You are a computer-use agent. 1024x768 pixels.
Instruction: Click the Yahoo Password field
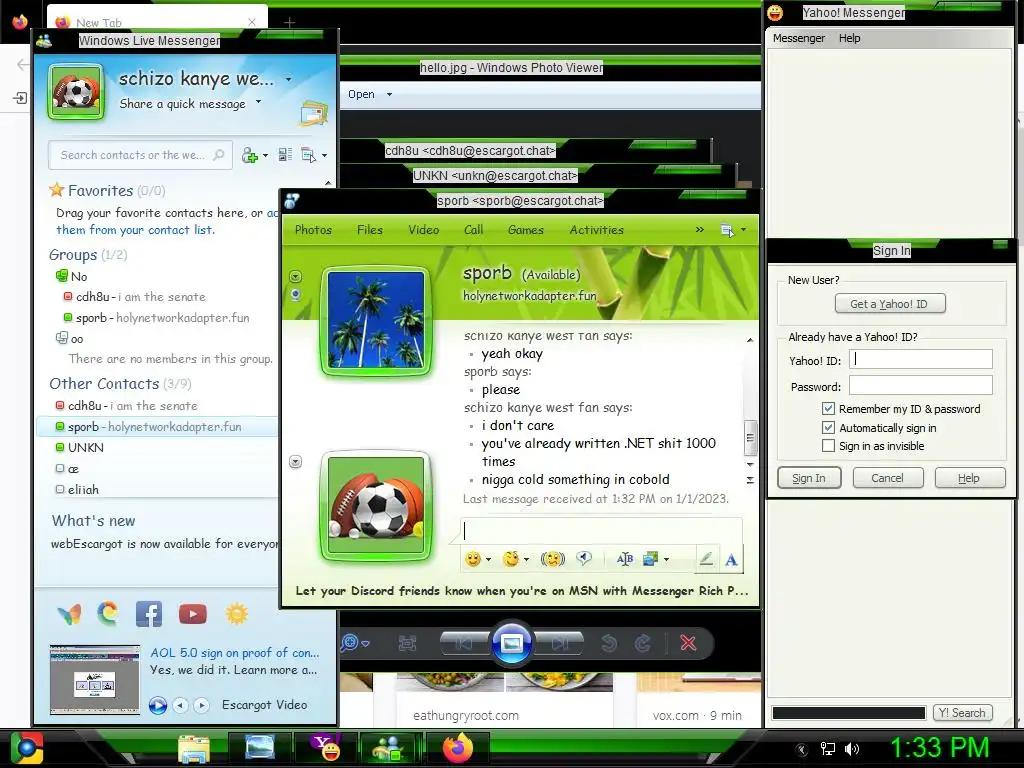921,385
